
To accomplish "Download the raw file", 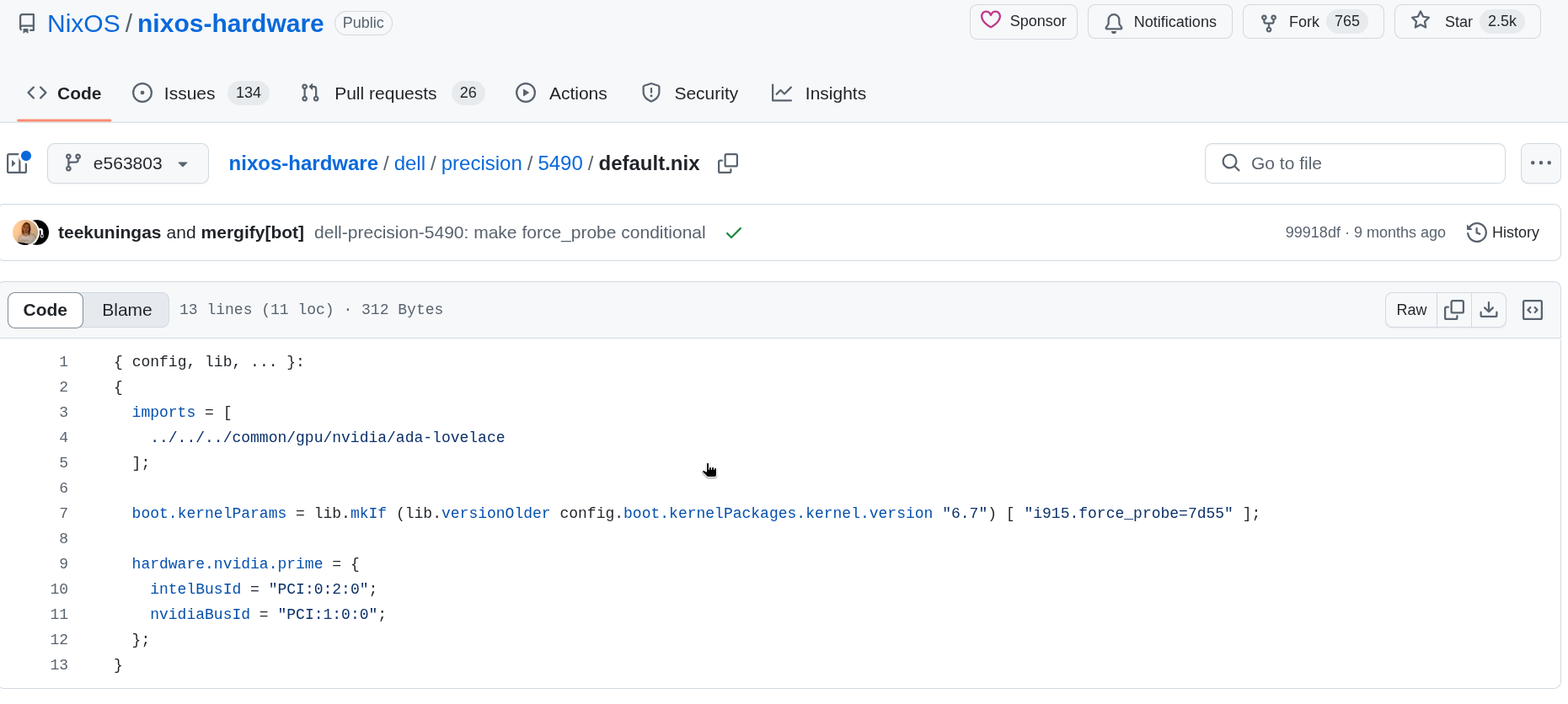I will click(x=1488, y=310).
